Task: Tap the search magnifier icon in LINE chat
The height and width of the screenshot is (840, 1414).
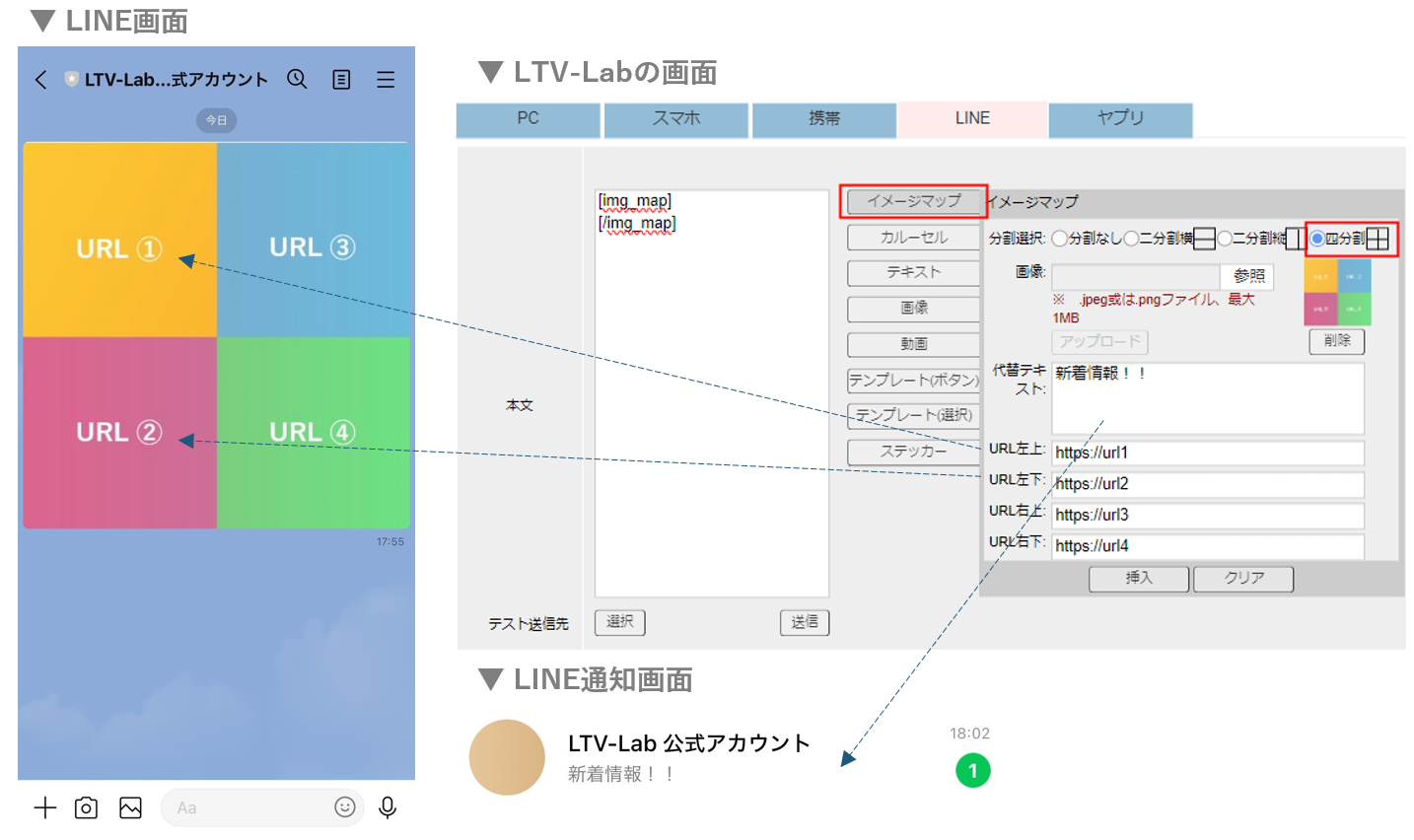Action: point(297,79)
